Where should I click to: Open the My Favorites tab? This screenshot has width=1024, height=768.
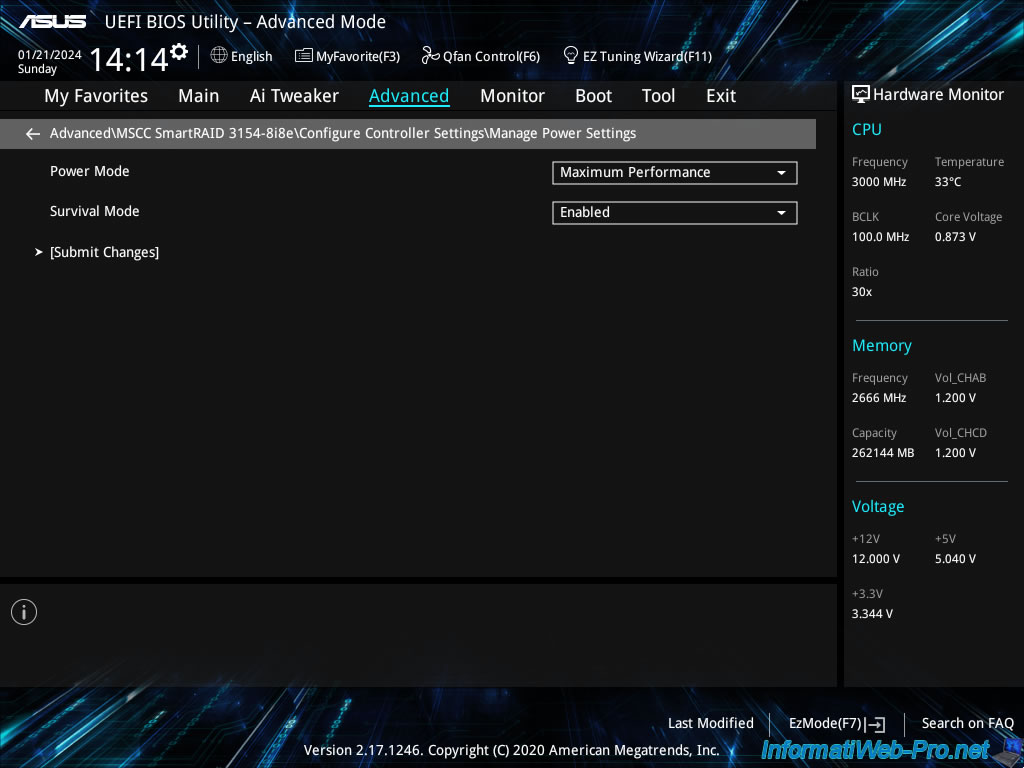(96, 96)
